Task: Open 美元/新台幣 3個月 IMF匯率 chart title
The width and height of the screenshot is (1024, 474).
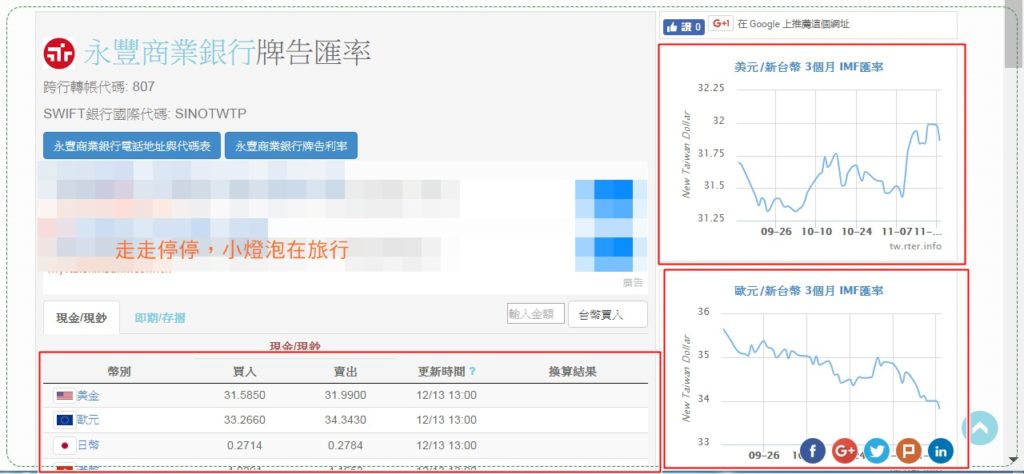Action: (x=808, y=67)
